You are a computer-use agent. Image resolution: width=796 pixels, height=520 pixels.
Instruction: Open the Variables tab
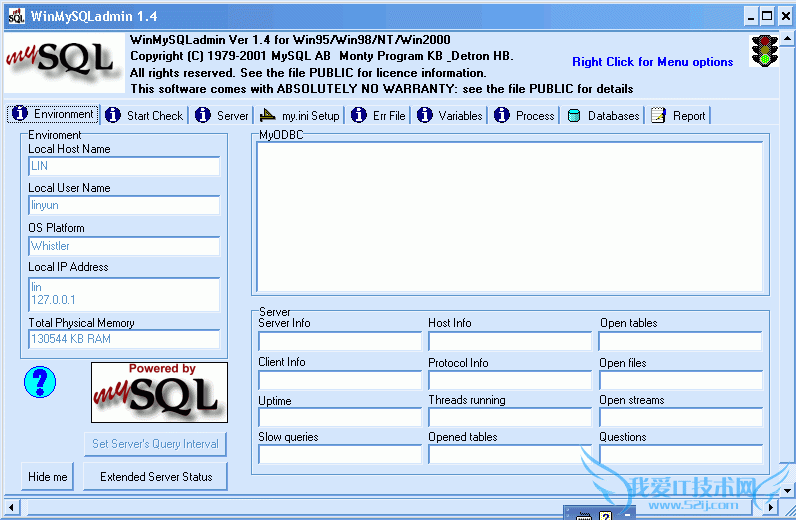[460, 116]
